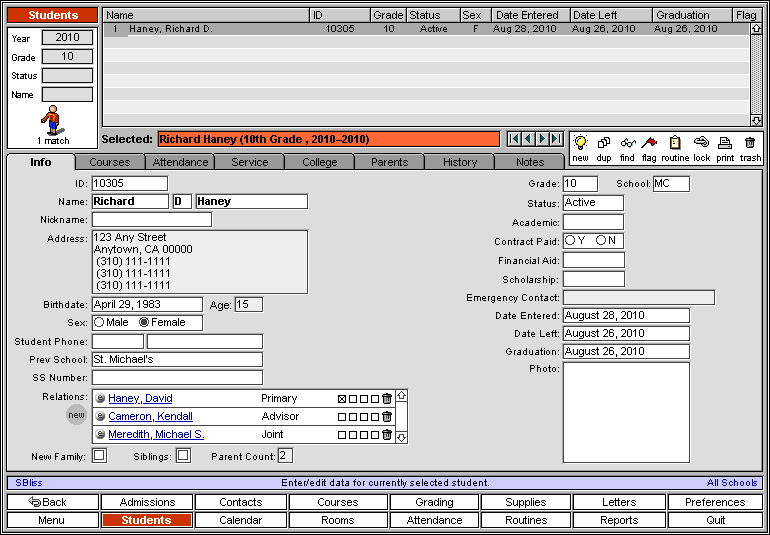Image resolution: width=770 pixels, height=535 pixels.
Task: Click the Year filter field showing 2010
Action: point(67,38)
